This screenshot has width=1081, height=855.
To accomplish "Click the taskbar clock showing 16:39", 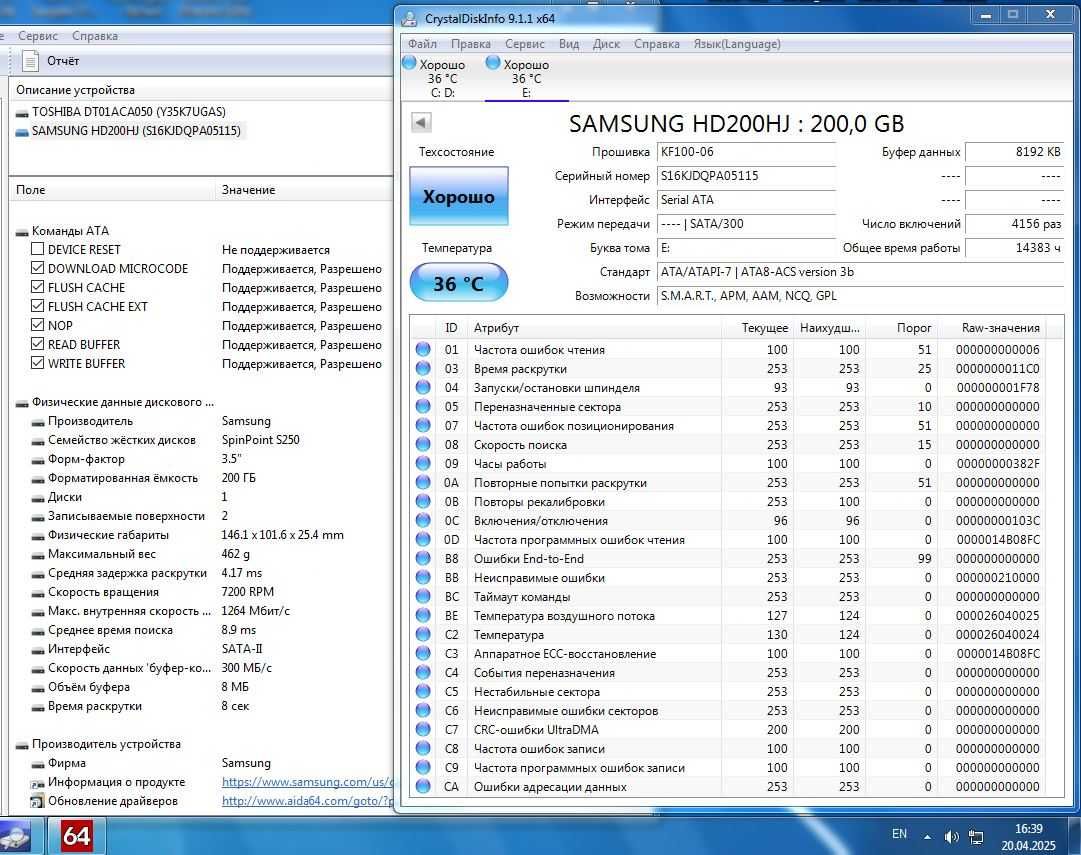I will pos(1028,829).
